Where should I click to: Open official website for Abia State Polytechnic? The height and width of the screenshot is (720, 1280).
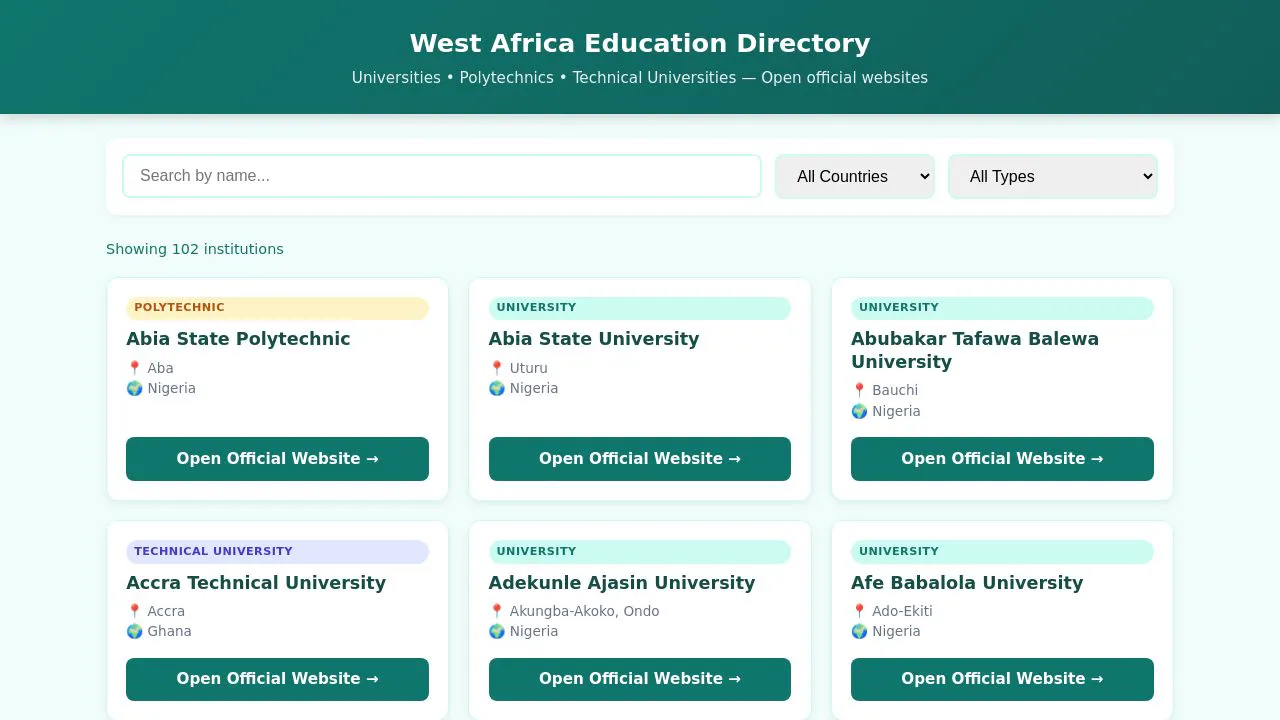tap(277, 459)
